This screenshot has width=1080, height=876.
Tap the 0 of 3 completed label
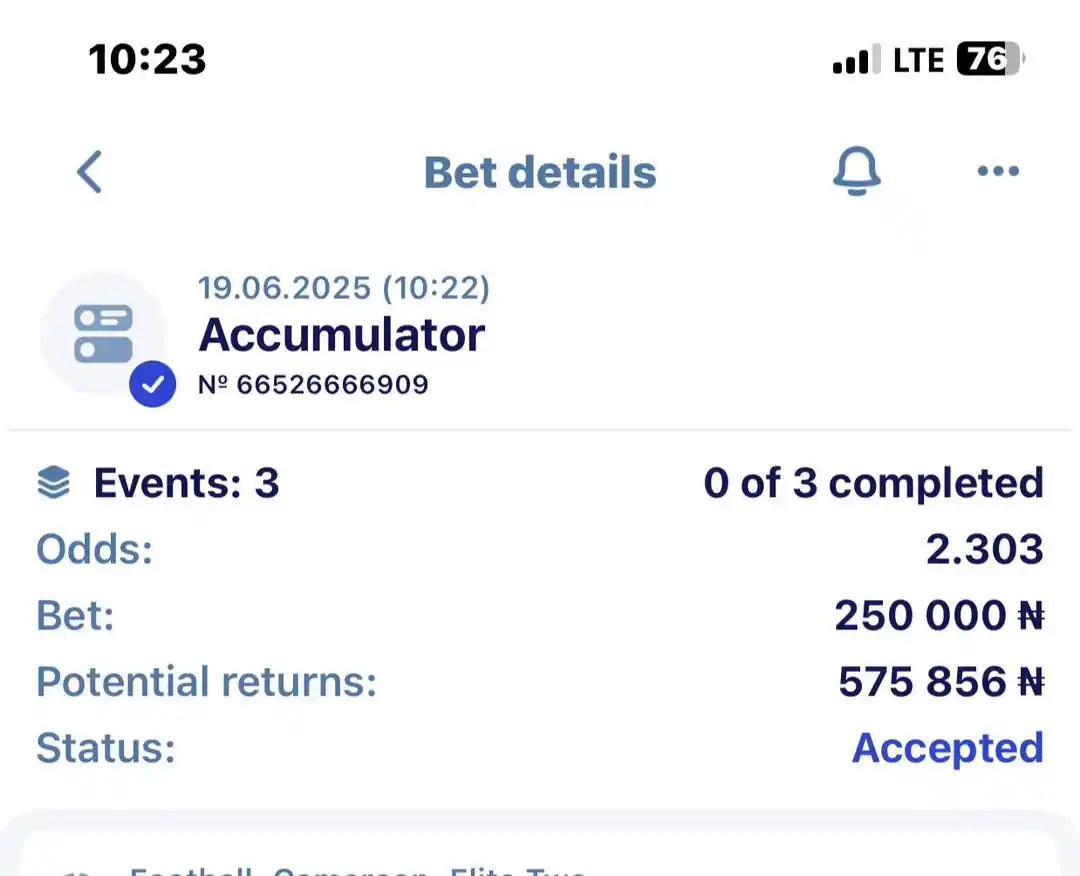point(873,483)
